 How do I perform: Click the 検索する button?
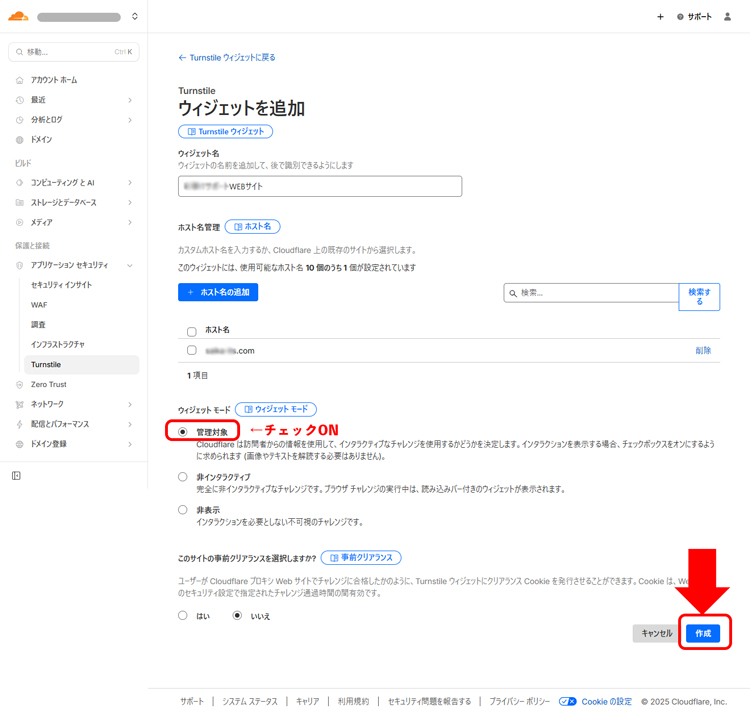(699, 297)
